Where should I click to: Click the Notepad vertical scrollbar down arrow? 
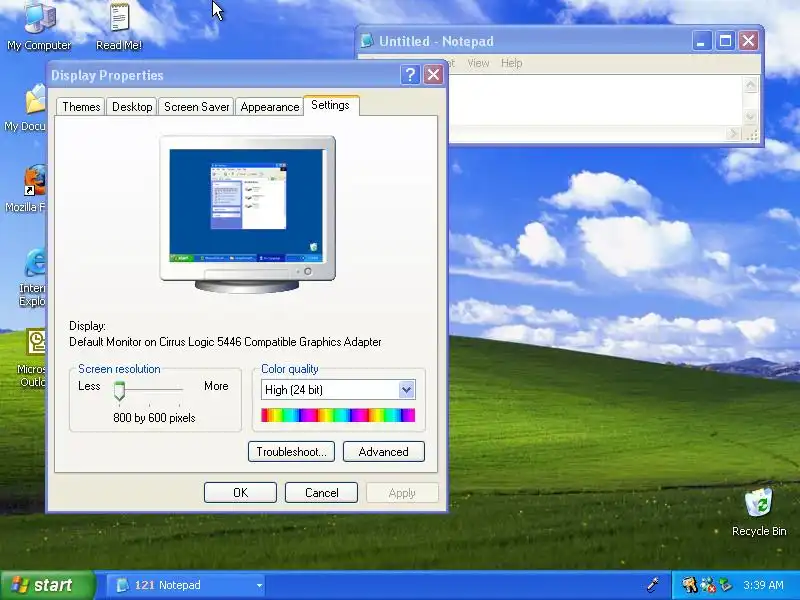click(x=751, y=116)
